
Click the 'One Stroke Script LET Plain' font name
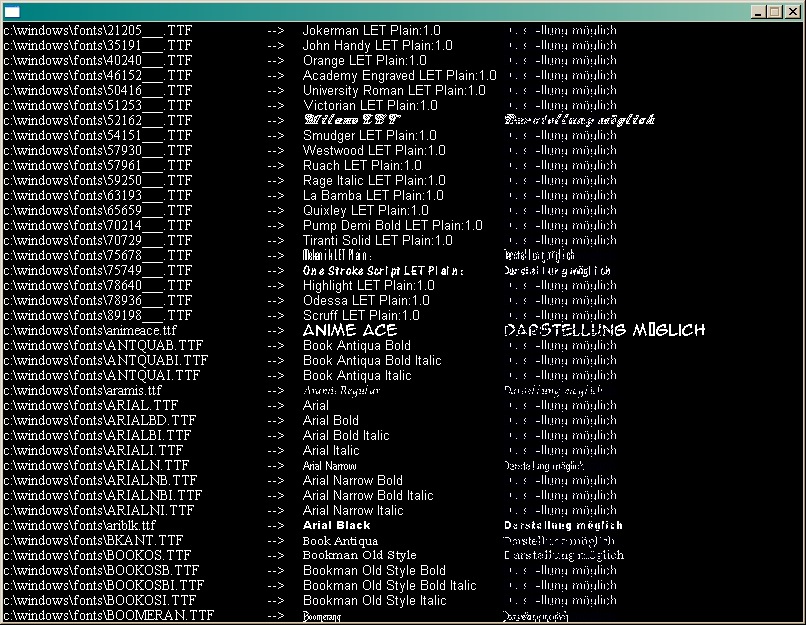(x=383, y=270)
